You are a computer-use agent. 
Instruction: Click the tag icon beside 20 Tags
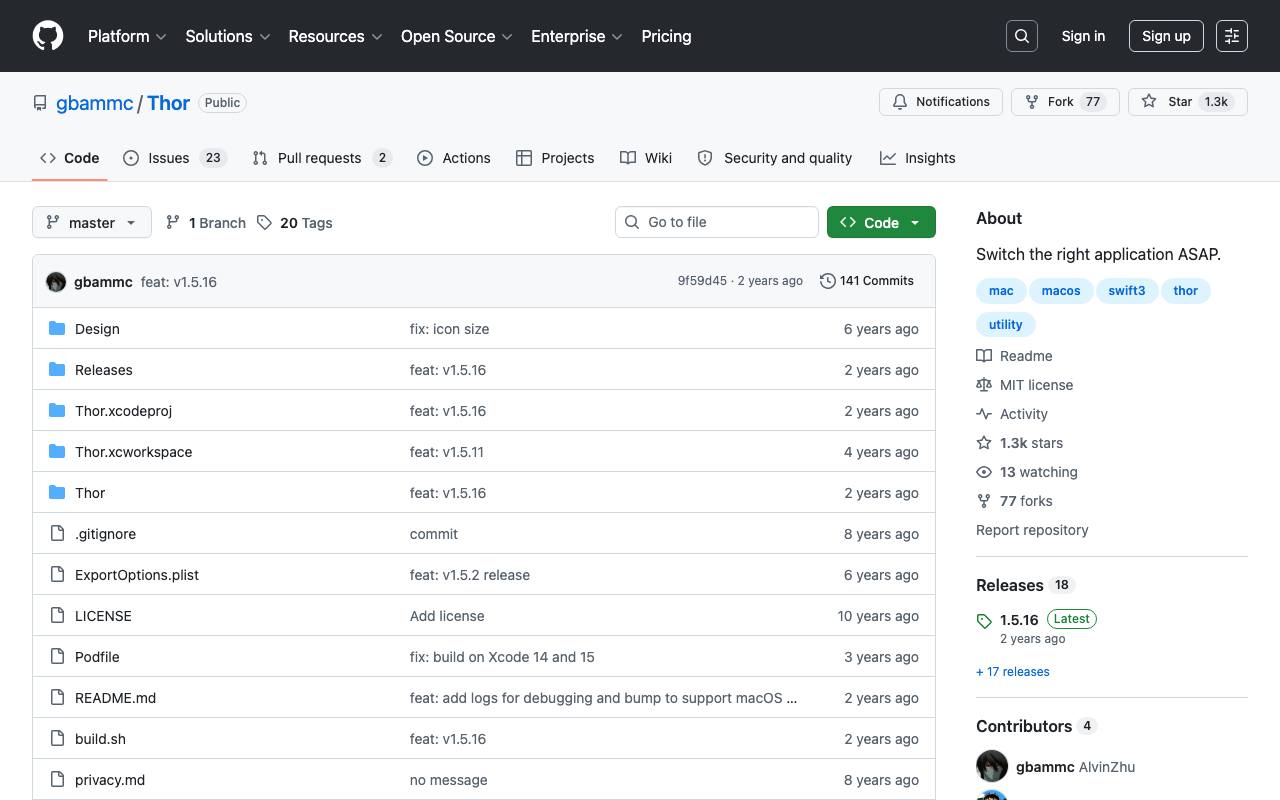[x=264, y=223]
